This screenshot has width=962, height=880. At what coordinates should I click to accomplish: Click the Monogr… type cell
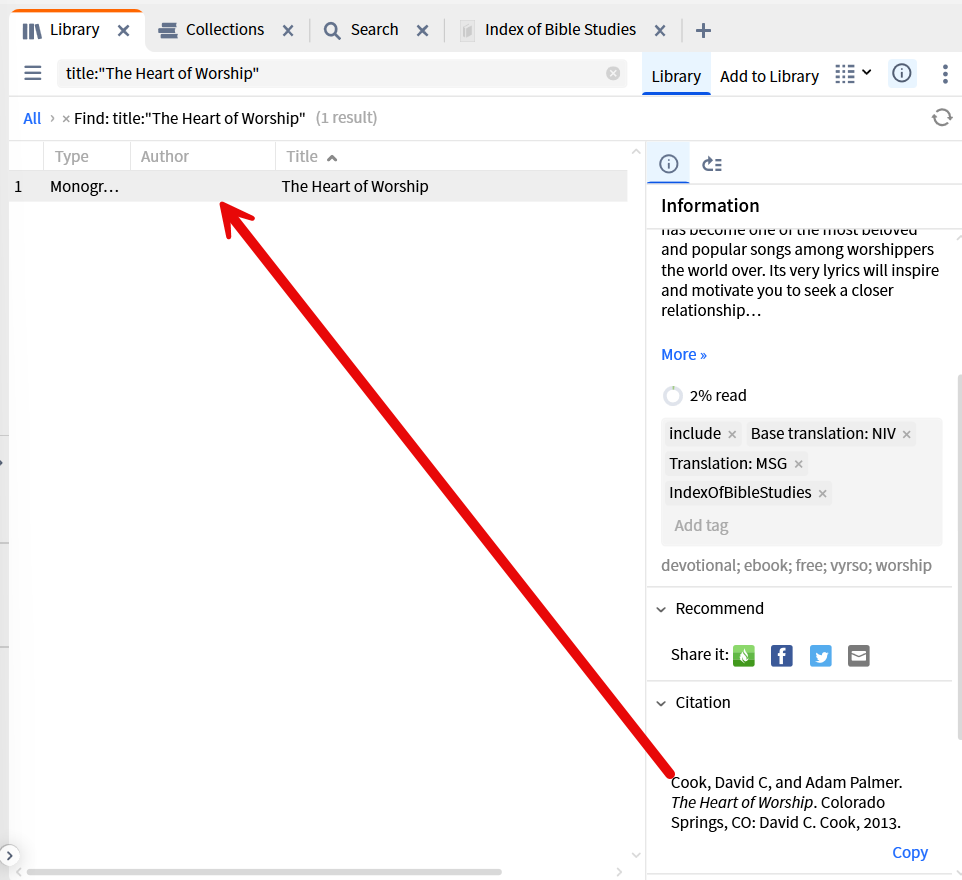(84, 187)
